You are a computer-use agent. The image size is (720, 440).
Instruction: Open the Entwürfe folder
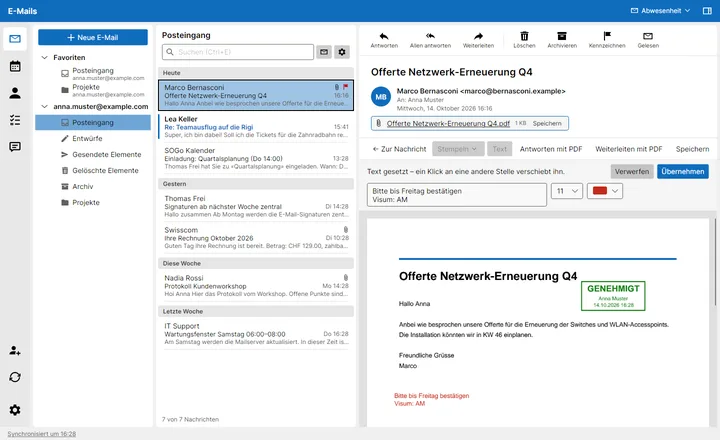[93, 138]
